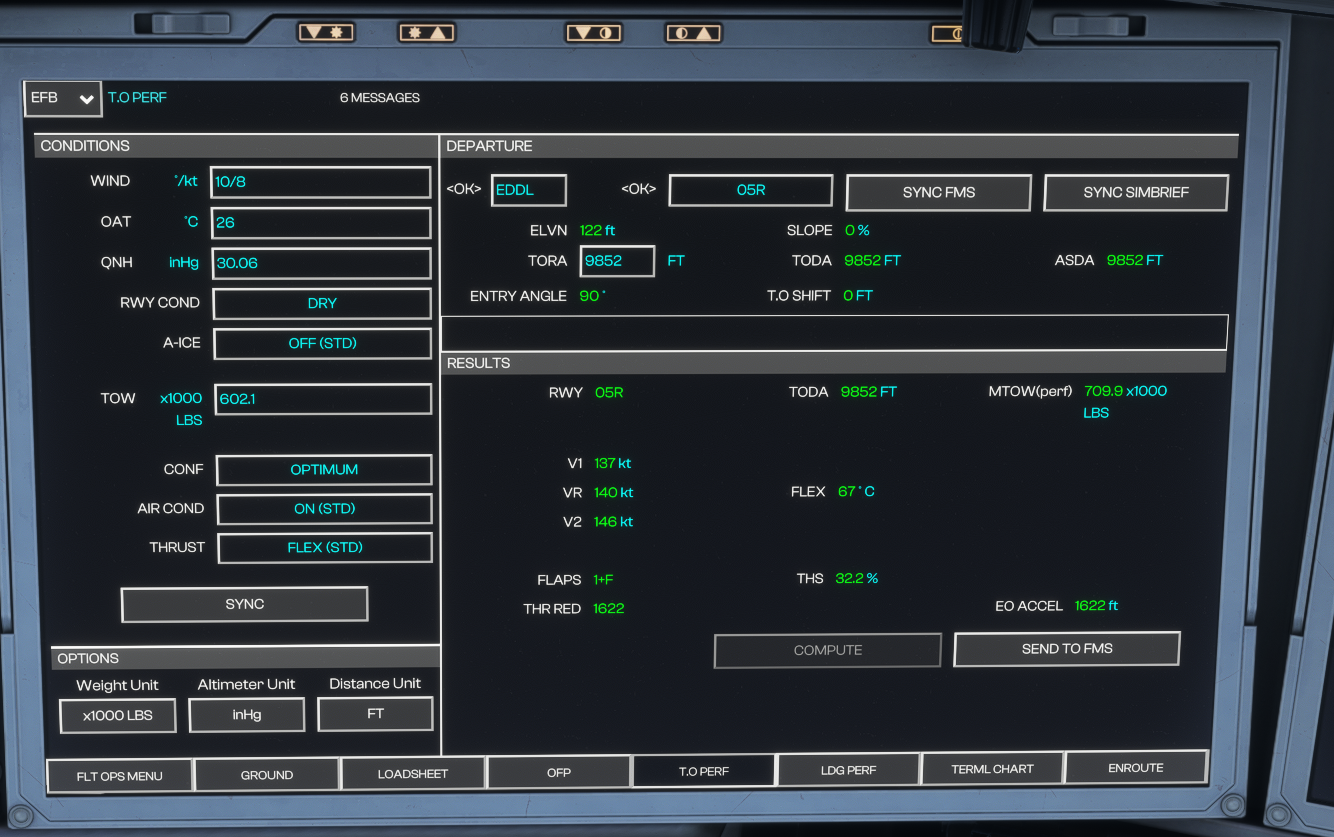Select the QNH pressure field
Screen dimensions: 1334x837
320,263
